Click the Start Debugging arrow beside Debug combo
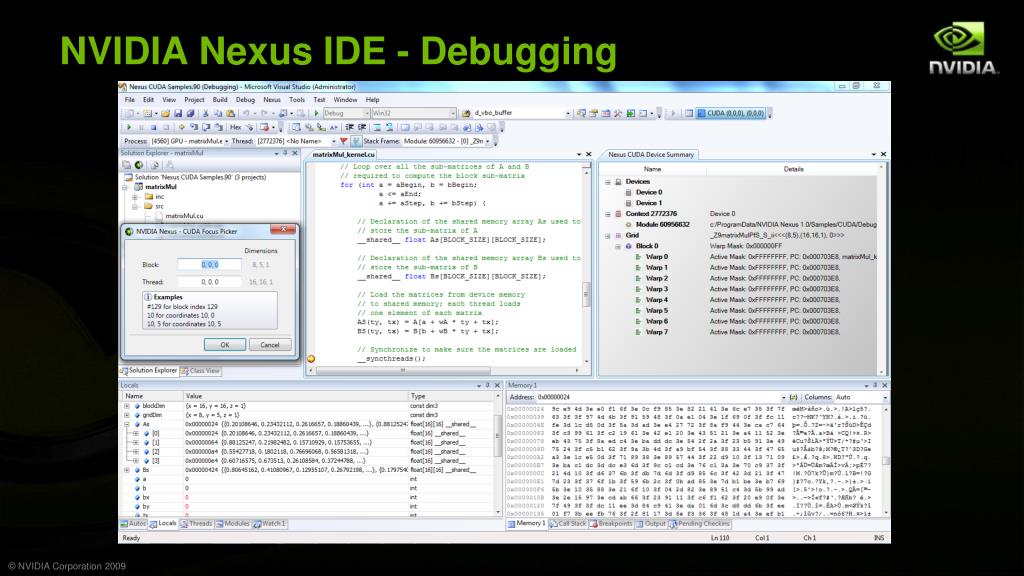The height and width of the screenshot is (576, 1024). click(x=317, y=114)
